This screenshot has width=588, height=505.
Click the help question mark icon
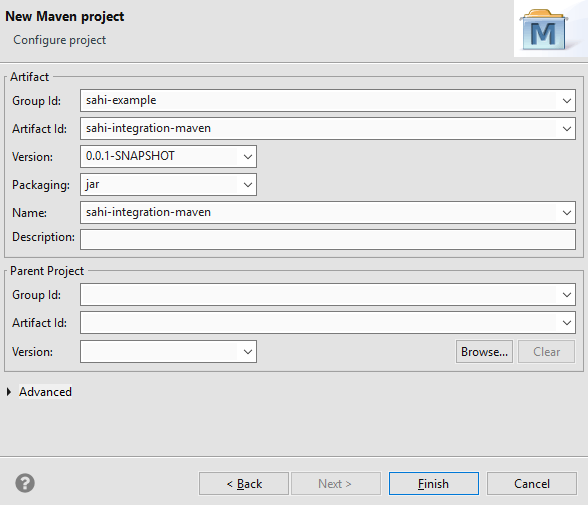pos(25,483)
